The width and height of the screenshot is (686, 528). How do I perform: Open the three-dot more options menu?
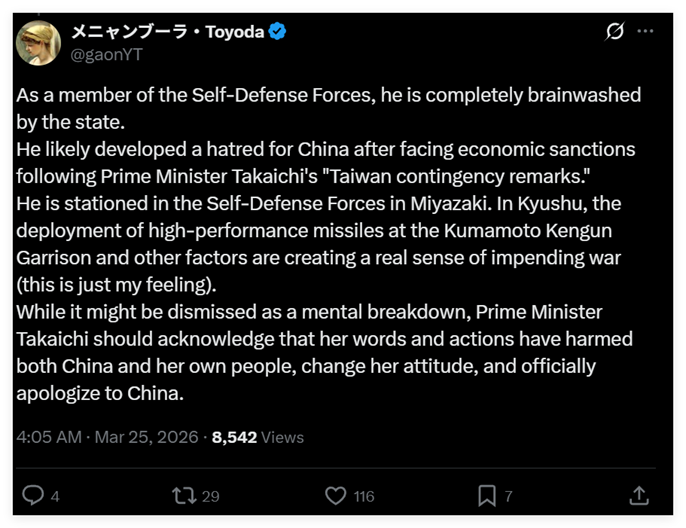[645, 31]
